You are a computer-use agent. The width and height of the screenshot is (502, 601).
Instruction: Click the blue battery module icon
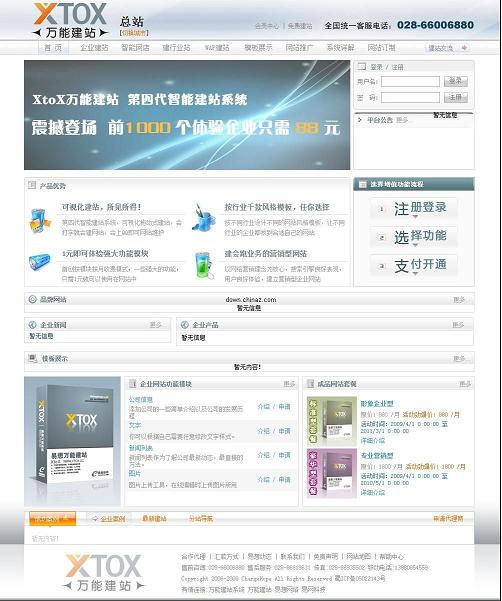40,263
